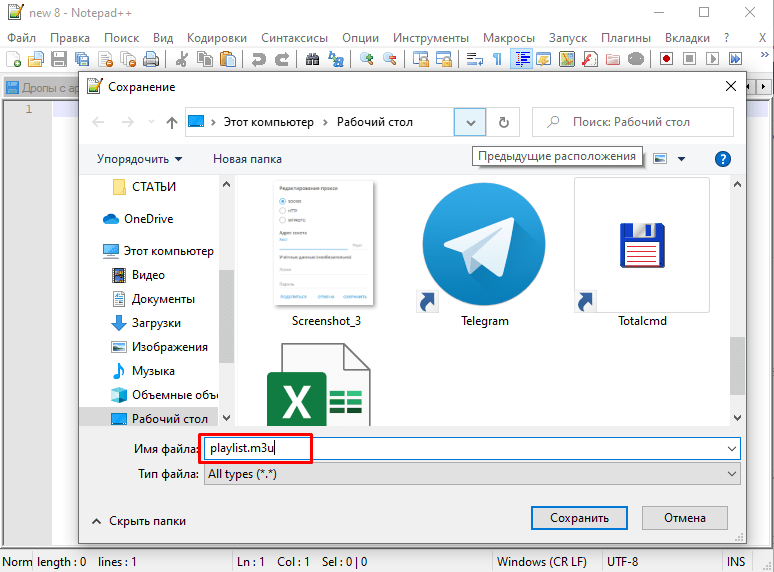Click Рабочий стол in address breadcrumb
The height and width of the screenshot is (572, 774).
click(375, 122)
